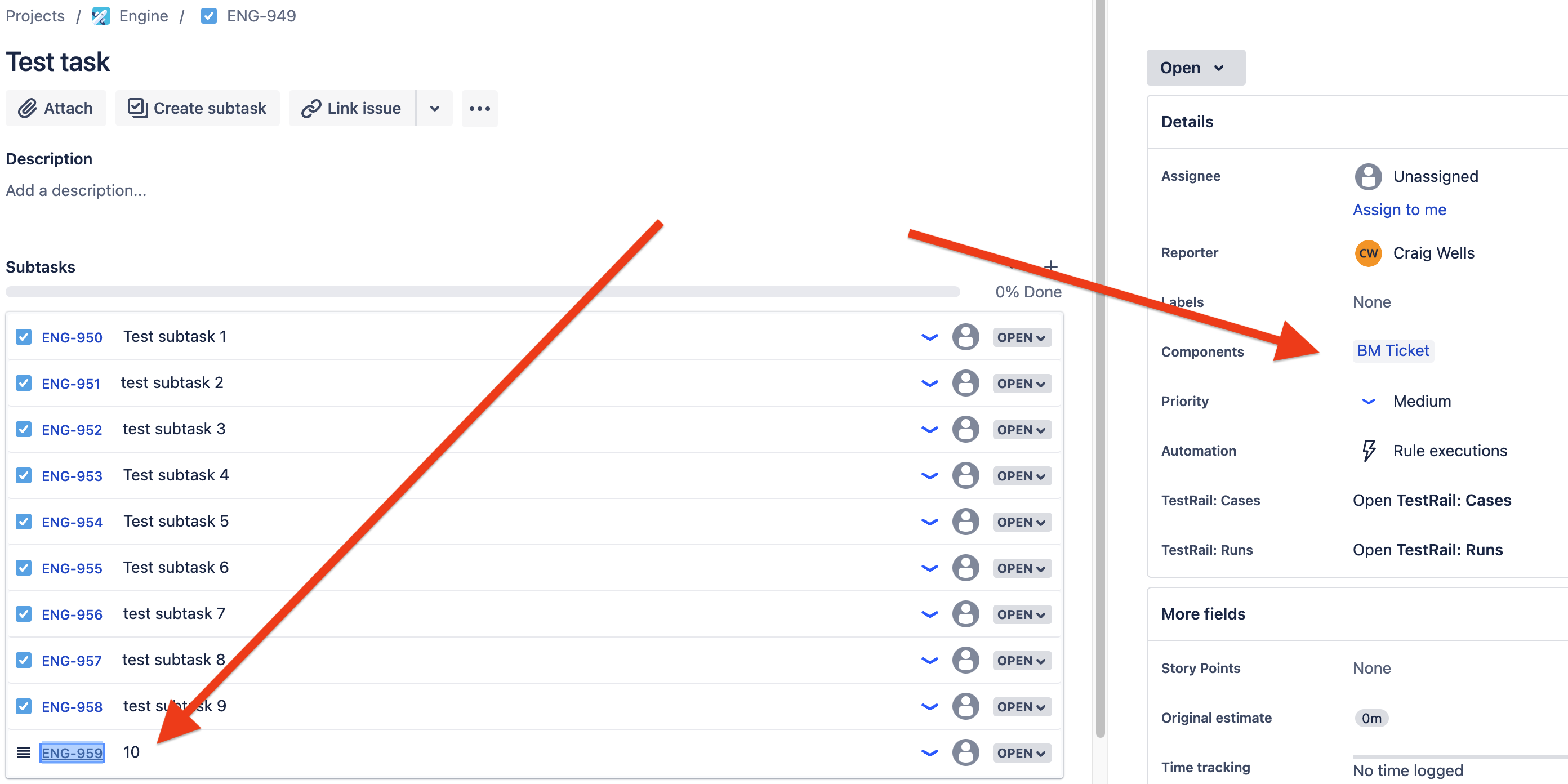Open ENG-949 breadcrumb link

tap(261, 16)
